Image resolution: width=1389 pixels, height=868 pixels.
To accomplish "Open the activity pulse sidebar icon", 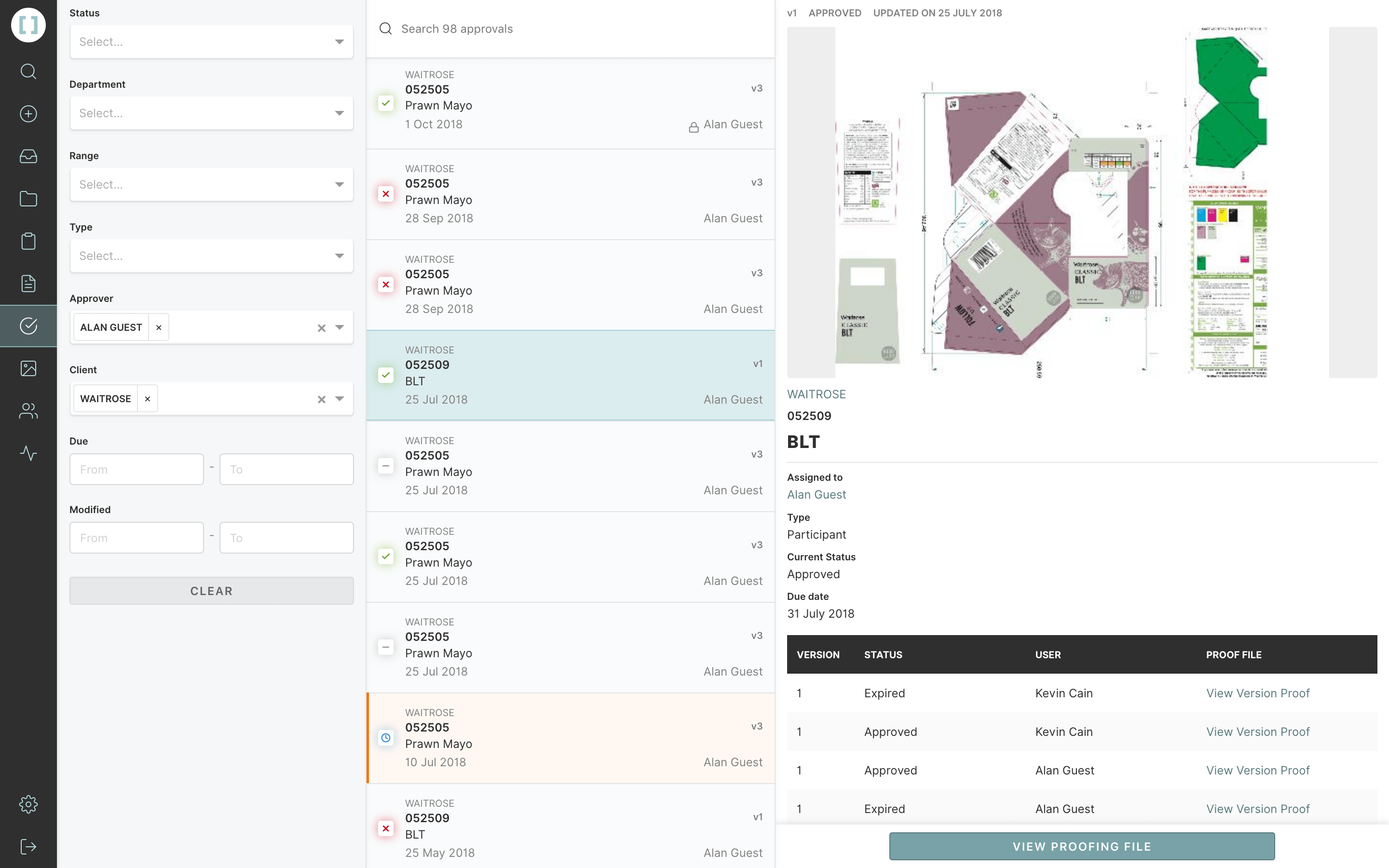I will point(28,453).
